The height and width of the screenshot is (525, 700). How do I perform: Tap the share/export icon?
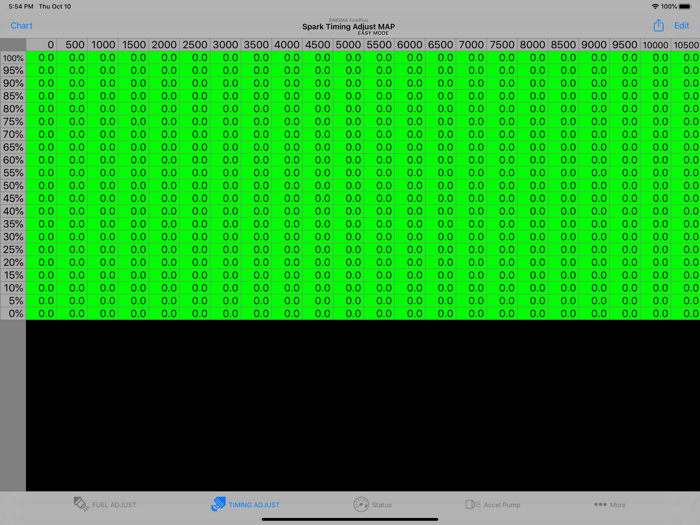click(658, 25)
